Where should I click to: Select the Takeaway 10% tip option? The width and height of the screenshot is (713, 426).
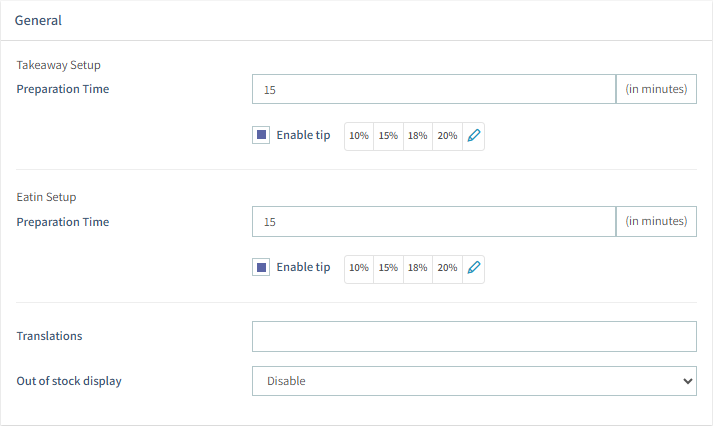coord(359,136)
